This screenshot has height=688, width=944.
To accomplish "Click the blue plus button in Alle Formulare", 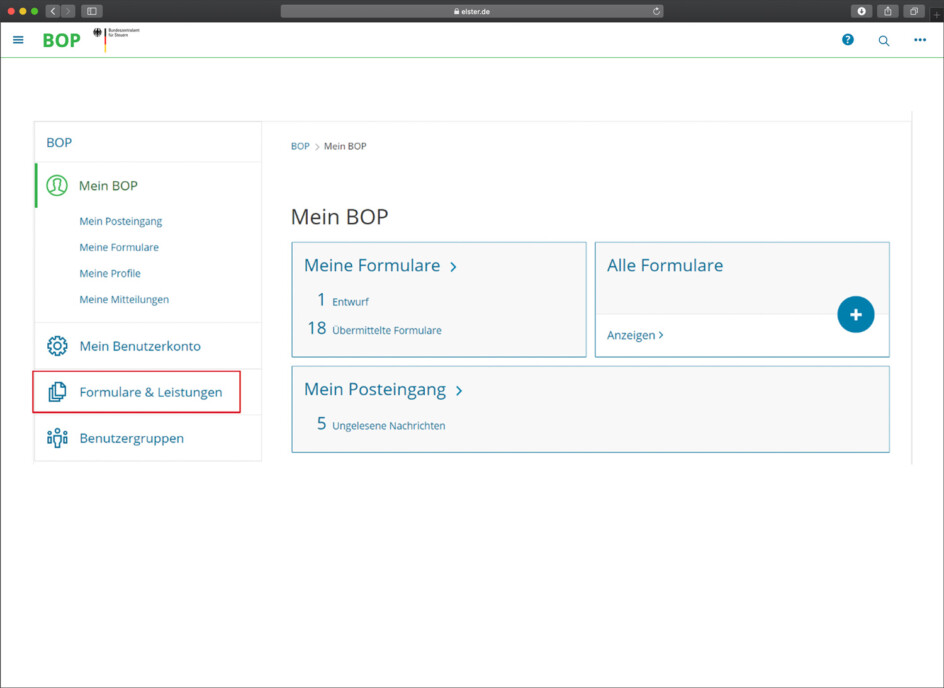I will (x=855, y=314).
